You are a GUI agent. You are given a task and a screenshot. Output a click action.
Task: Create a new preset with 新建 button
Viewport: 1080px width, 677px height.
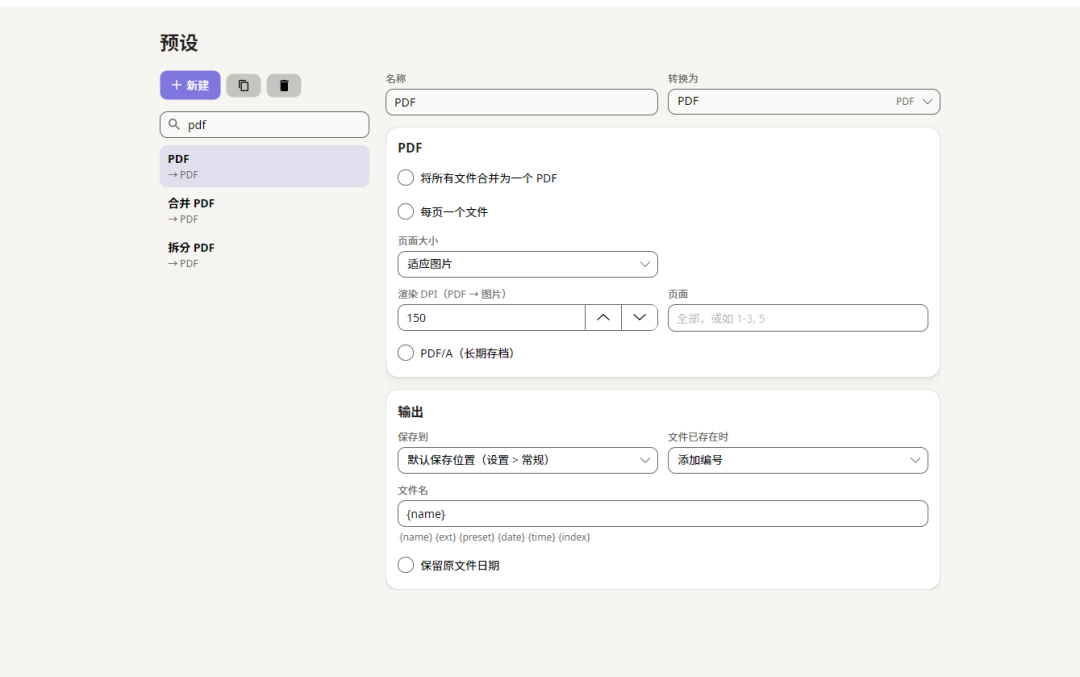[x=190, y=85]
